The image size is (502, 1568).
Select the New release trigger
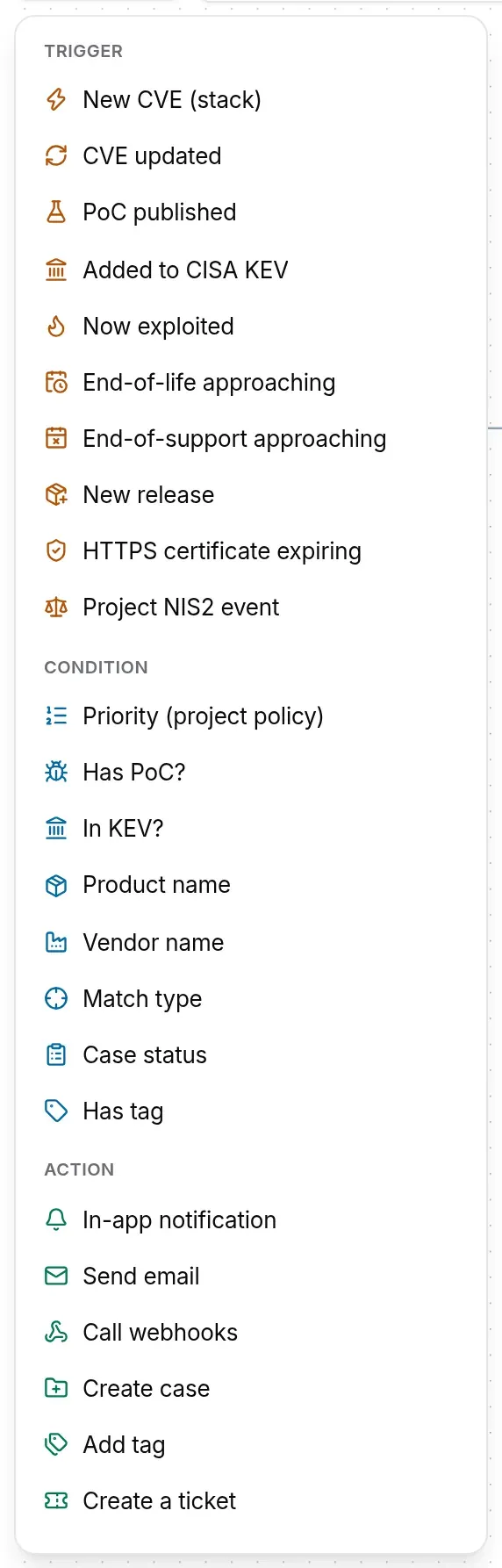tap(251, 495)
